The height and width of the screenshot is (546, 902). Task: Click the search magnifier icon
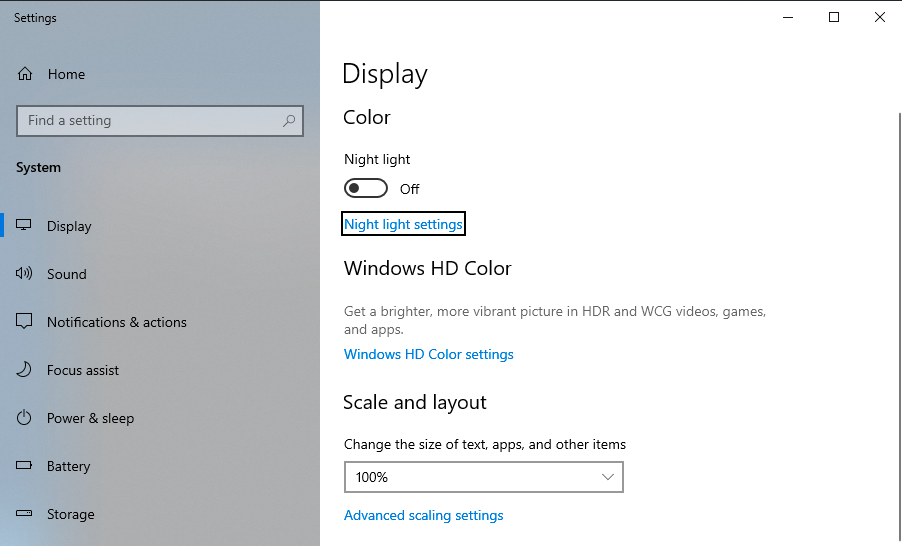click(289, 121)
